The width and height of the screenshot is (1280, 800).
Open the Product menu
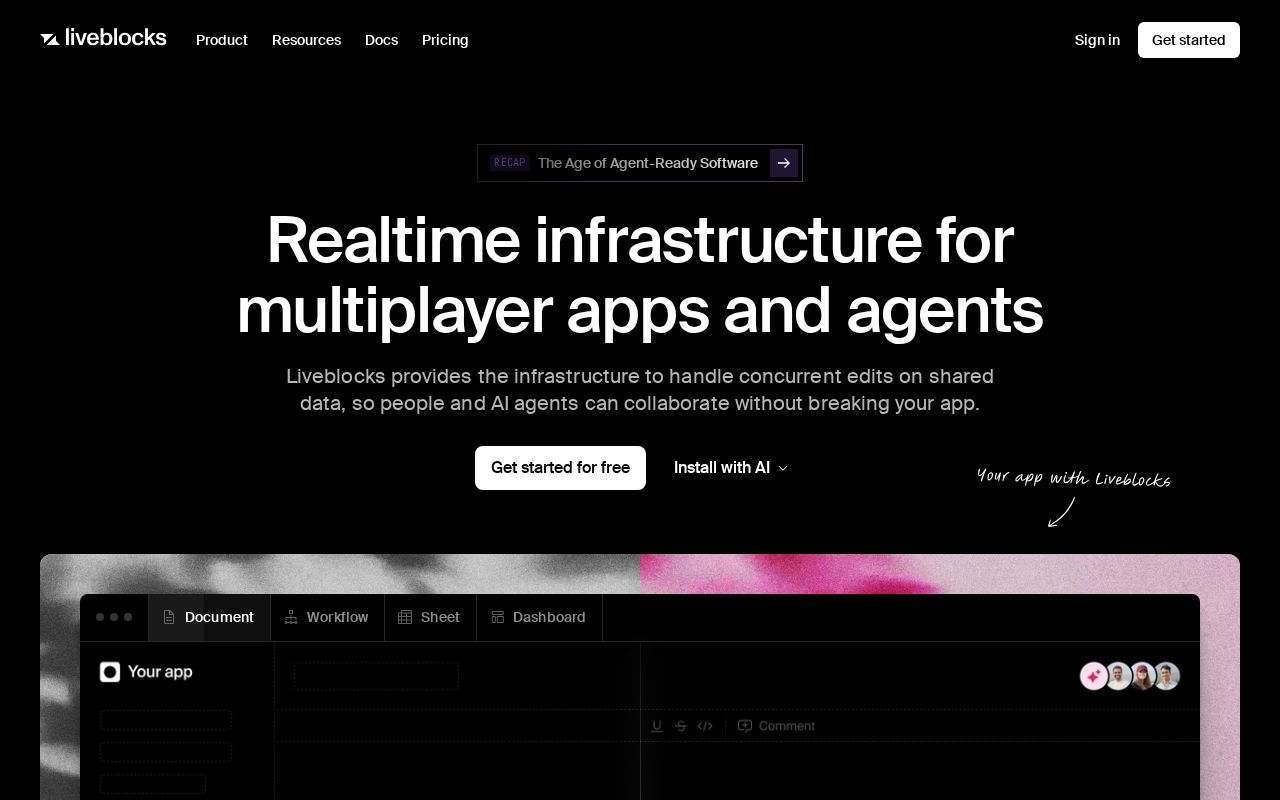[222, 40]
